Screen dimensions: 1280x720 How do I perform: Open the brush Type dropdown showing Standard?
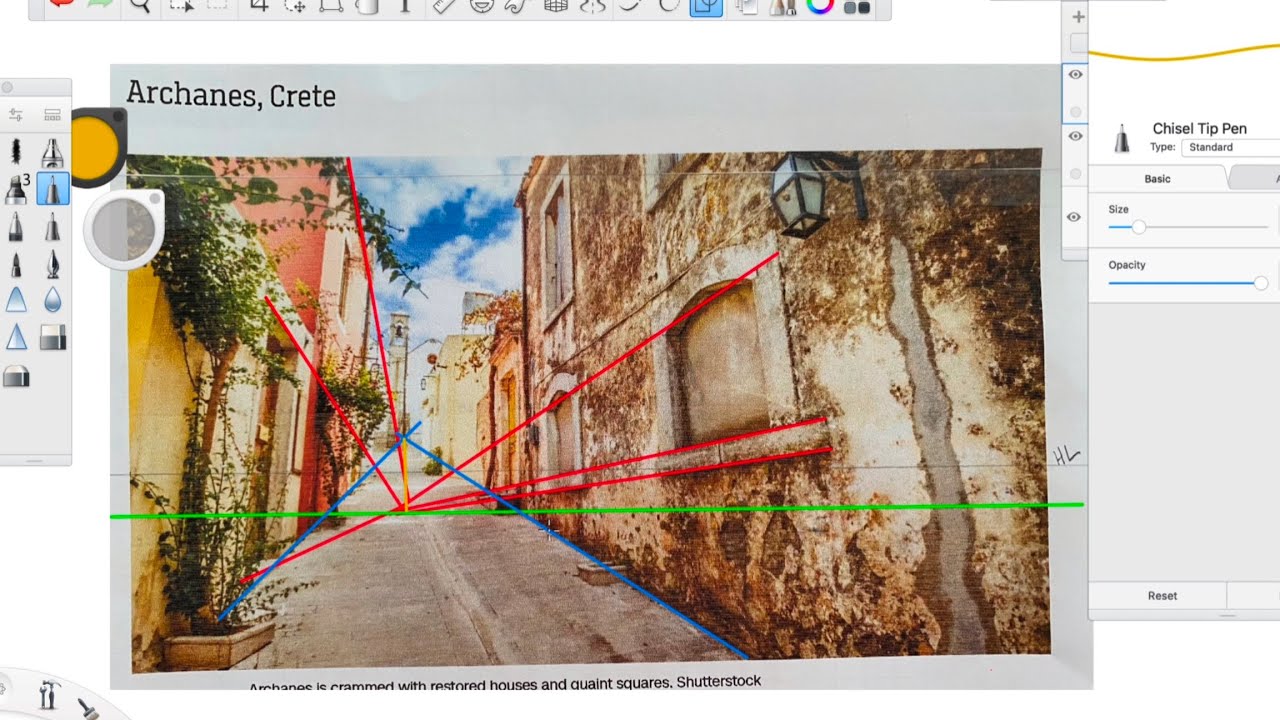coord(1231,147)
